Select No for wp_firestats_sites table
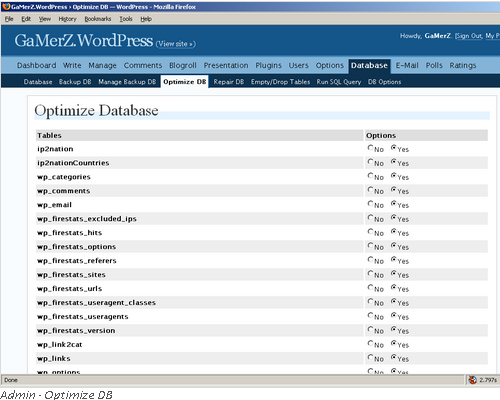 [x=370, y=273]
